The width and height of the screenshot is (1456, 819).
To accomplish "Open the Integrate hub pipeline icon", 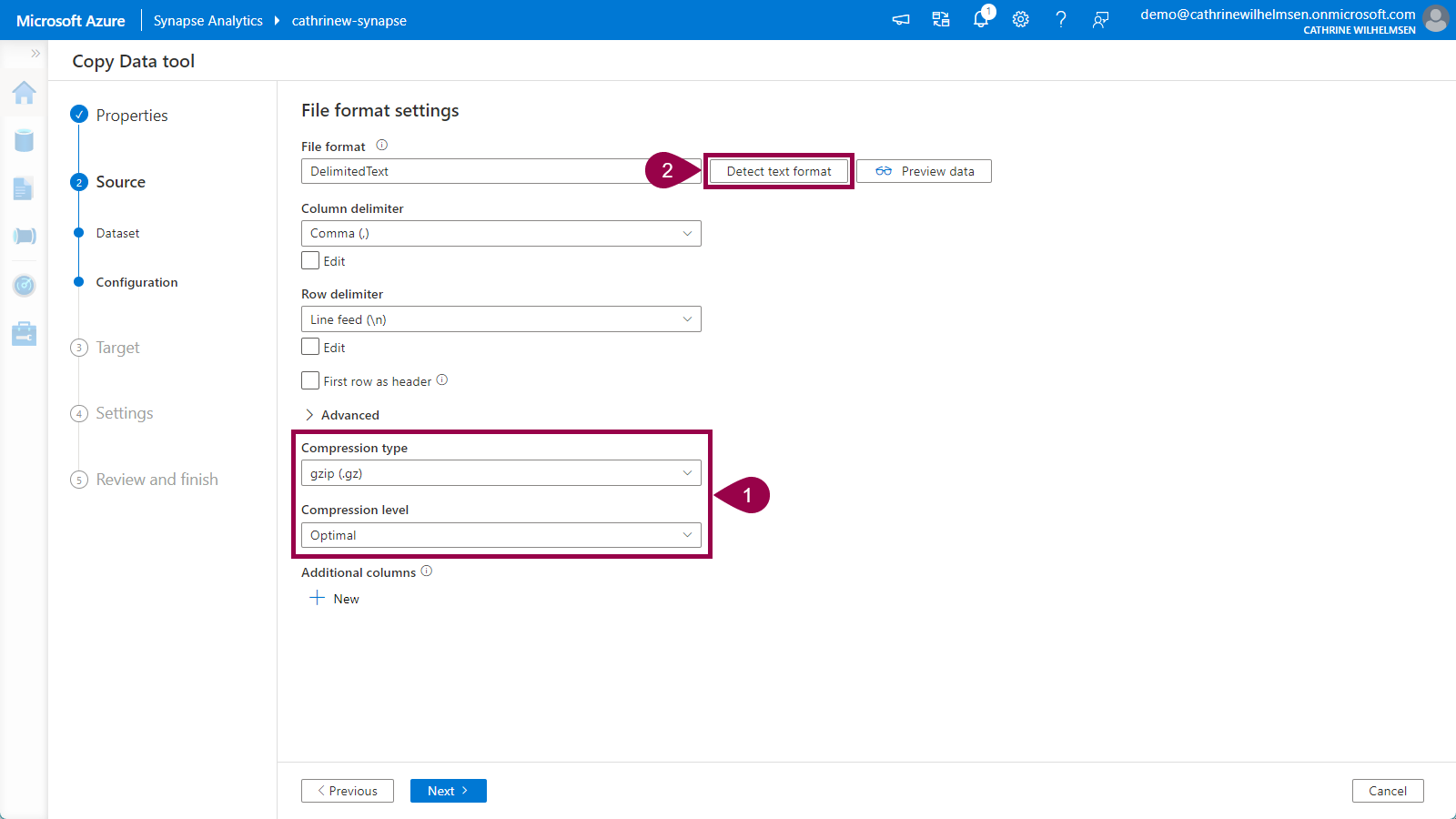I will tap(24, 237).
